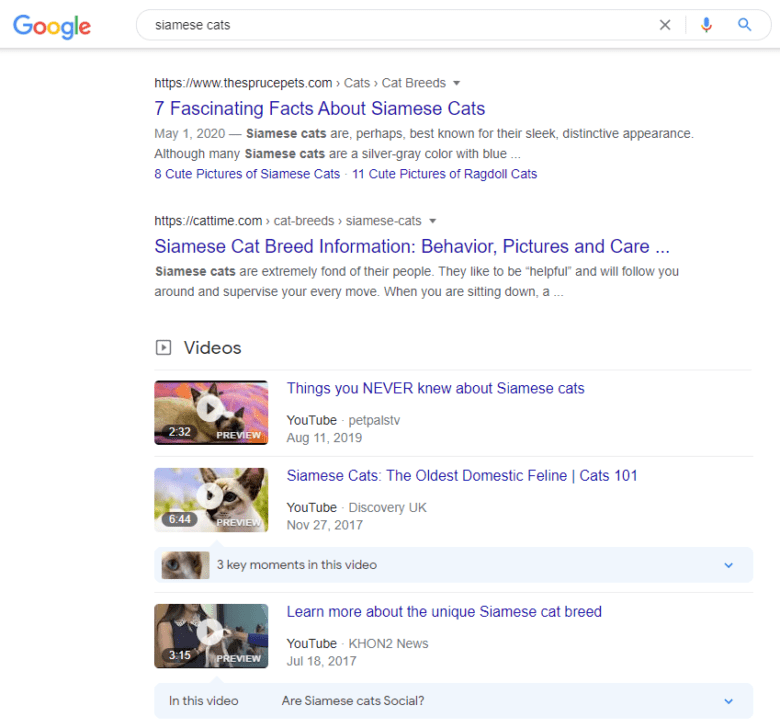This screenshot has height=728, width=780.
Task: Open Things you NEVER knew about Siamese cats
Action: (435, 388)
